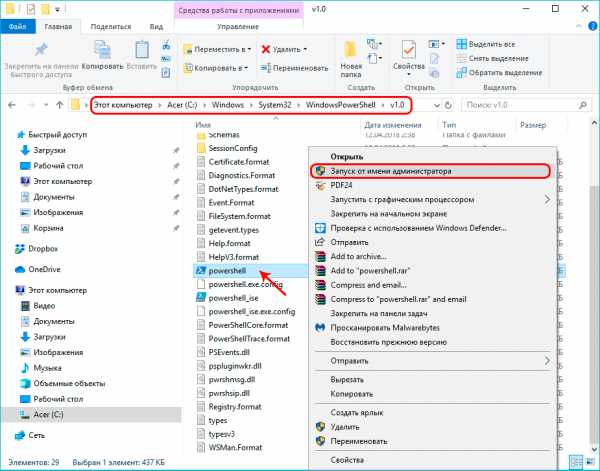Click the up-folder arrow in address bar

[59, 105]
